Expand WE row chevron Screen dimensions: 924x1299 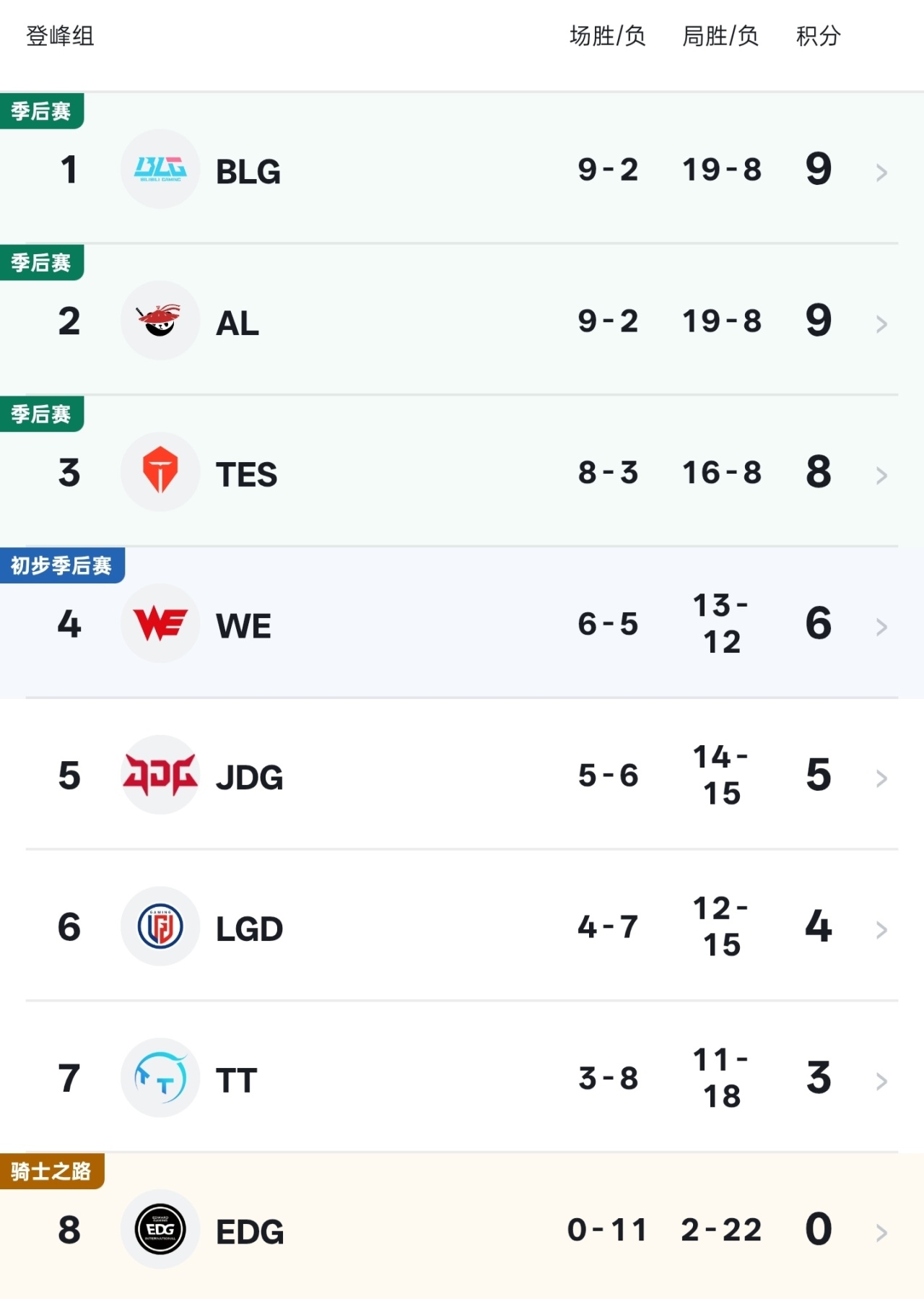tap(881, 627)
